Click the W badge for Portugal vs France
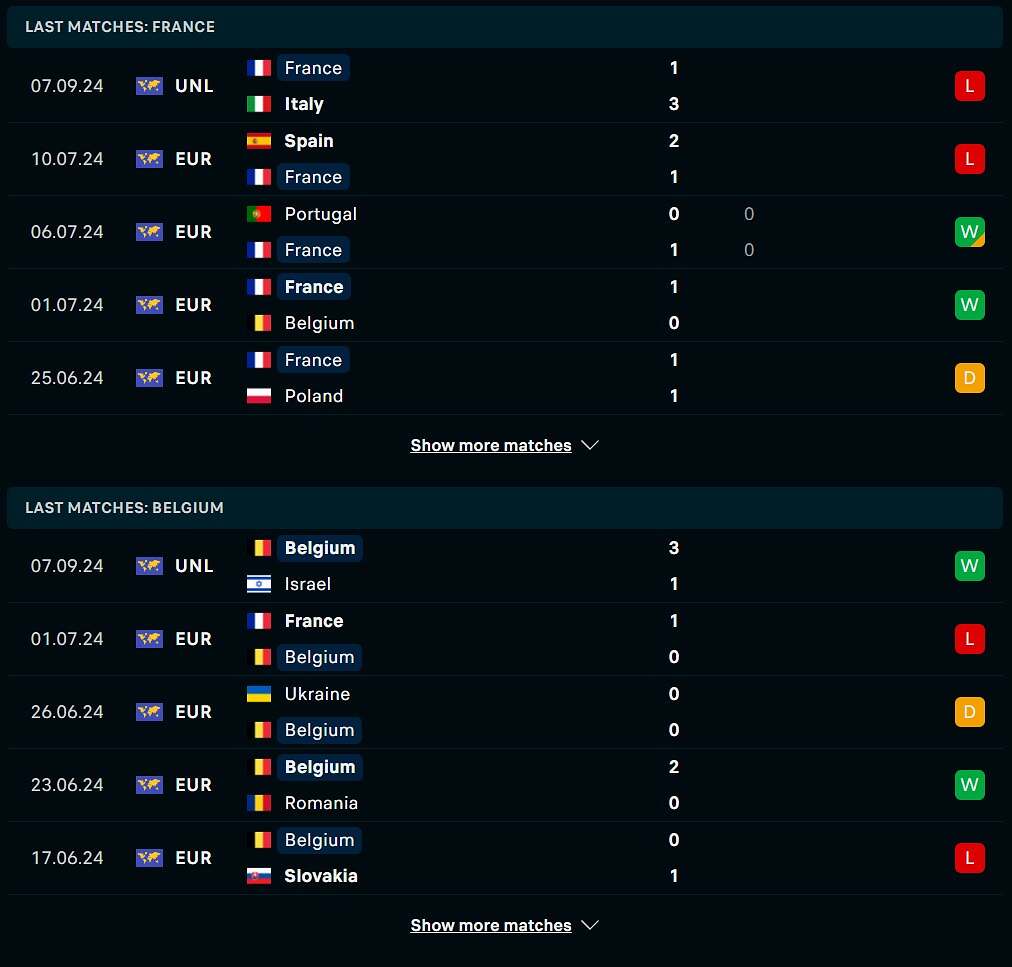Image resolution: width=1012 pixels, height=967 pixels. 969,232
